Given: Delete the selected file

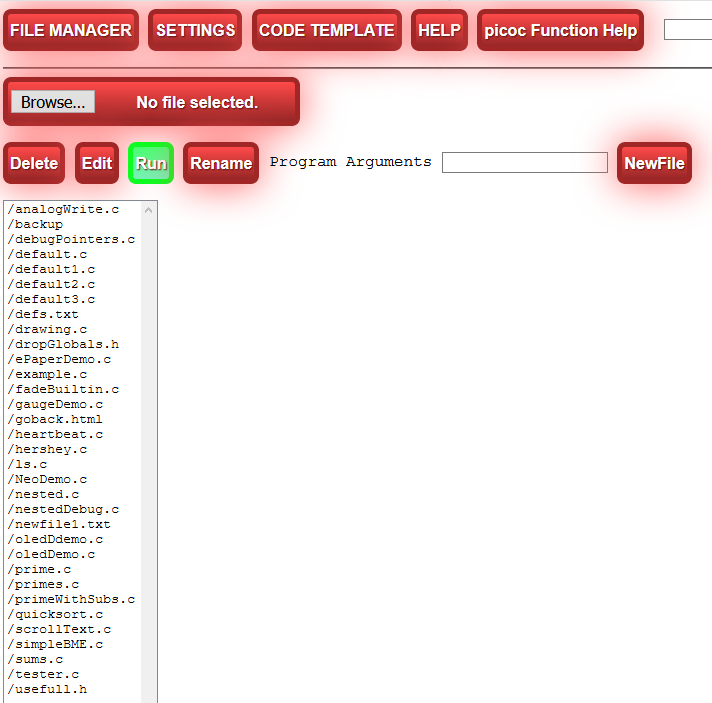Looking at the screenshot, I should point(34,163).
